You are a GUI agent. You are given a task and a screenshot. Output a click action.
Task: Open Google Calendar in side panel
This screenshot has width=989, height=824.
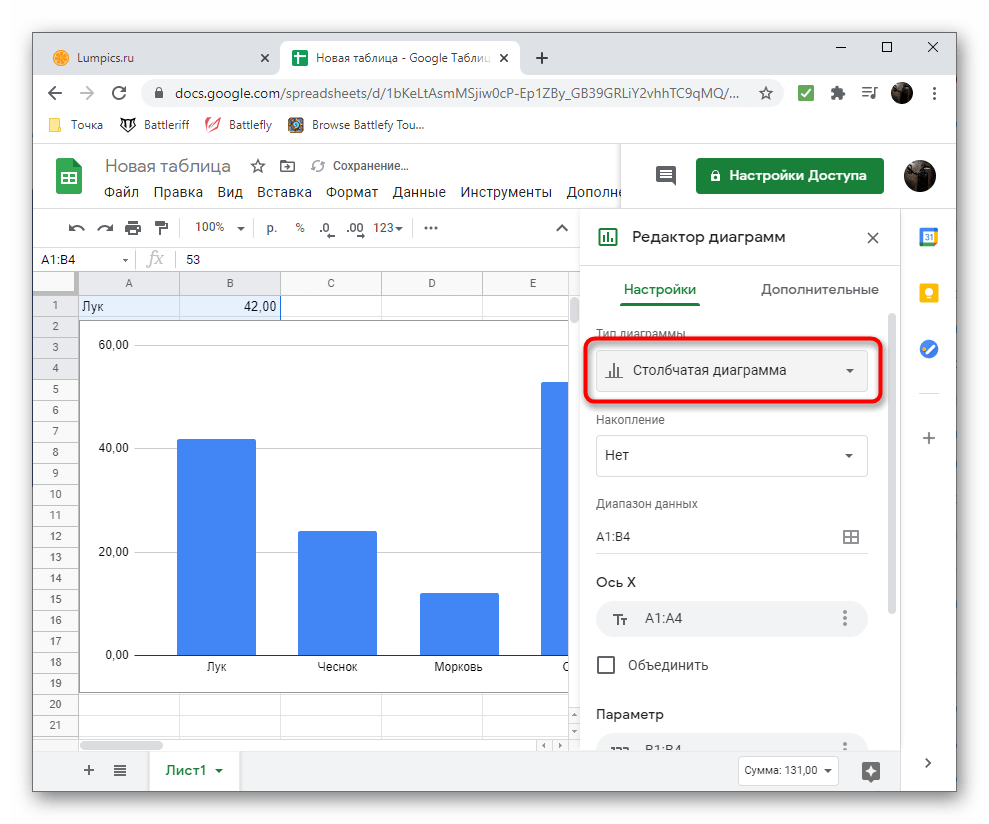(928, 237)
